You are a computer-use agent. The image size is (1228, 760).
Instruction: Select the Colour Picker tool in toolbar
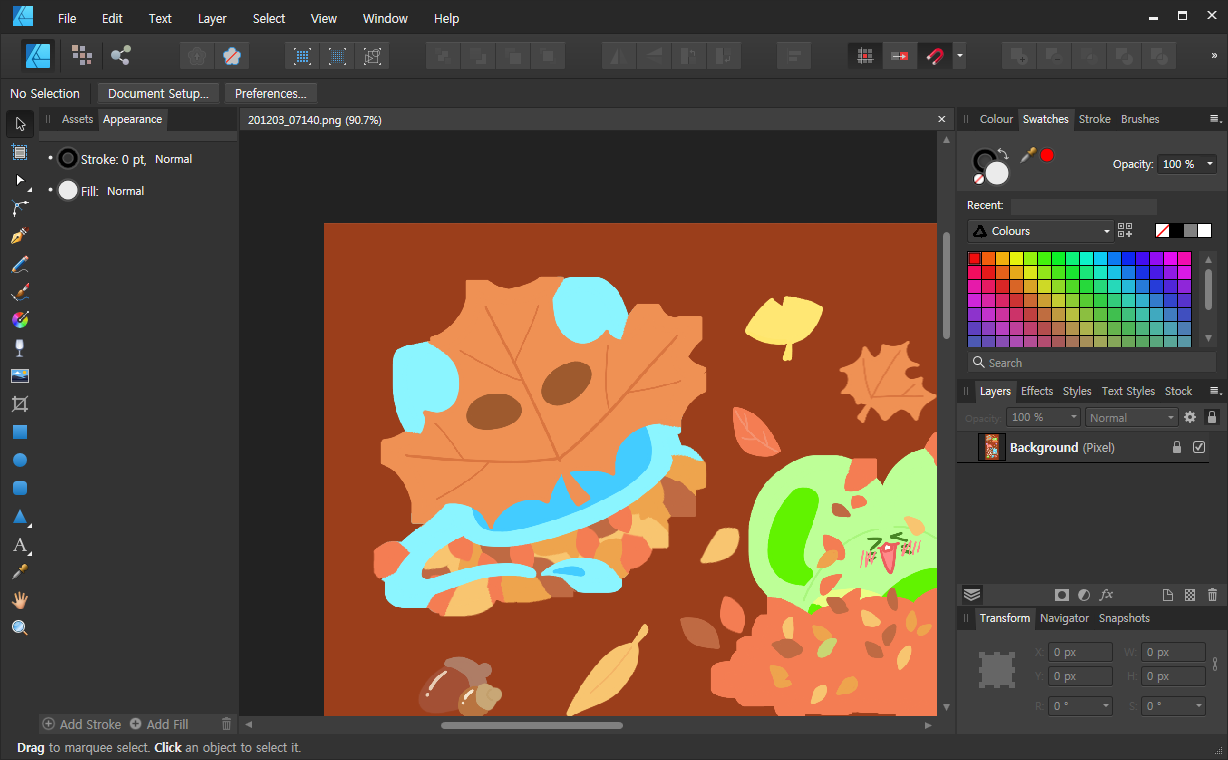coord(20,572)
